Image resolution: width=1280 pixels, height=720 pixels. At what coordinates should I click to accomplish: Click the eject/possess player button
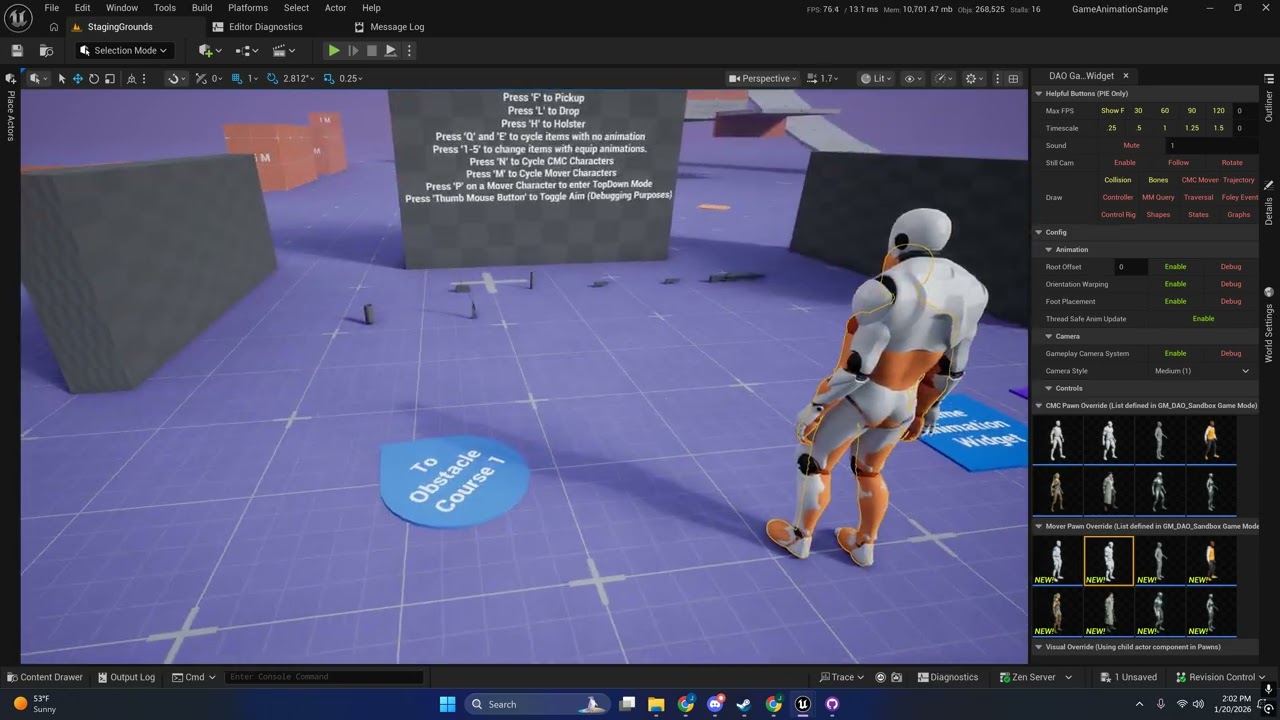point(391,50)
